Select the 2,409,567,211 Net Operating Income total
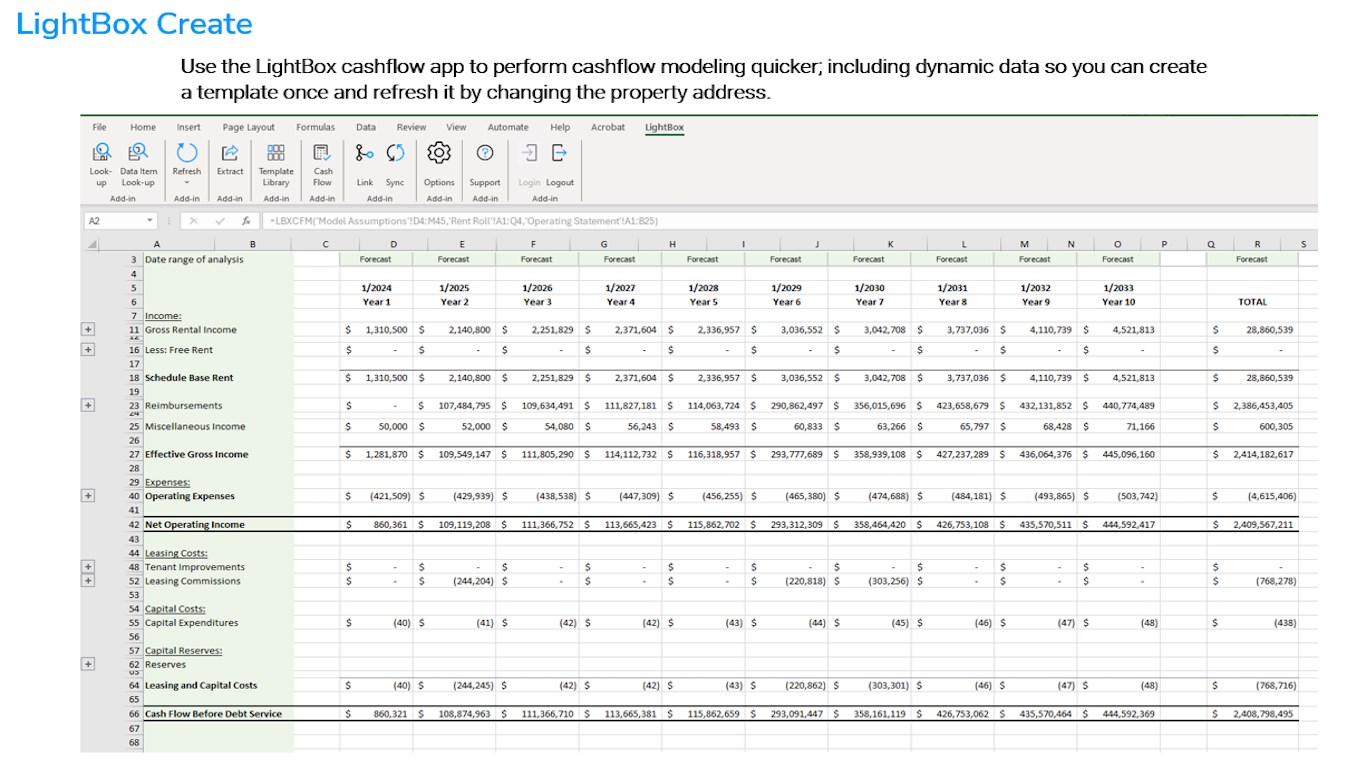 click(1252, 524)
